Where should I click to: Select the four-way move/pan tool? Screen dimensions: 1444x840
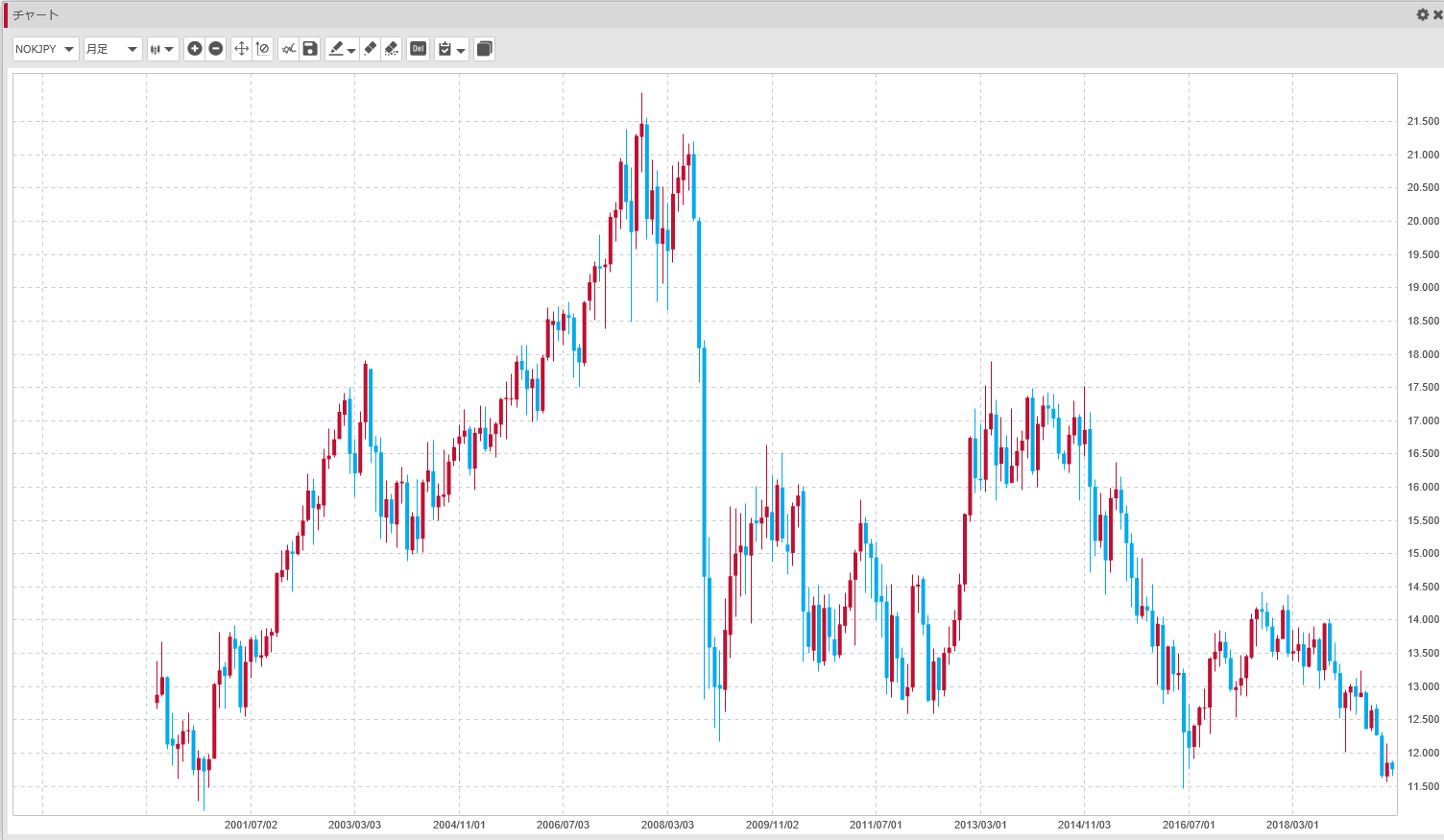click(x=241, y=49)
